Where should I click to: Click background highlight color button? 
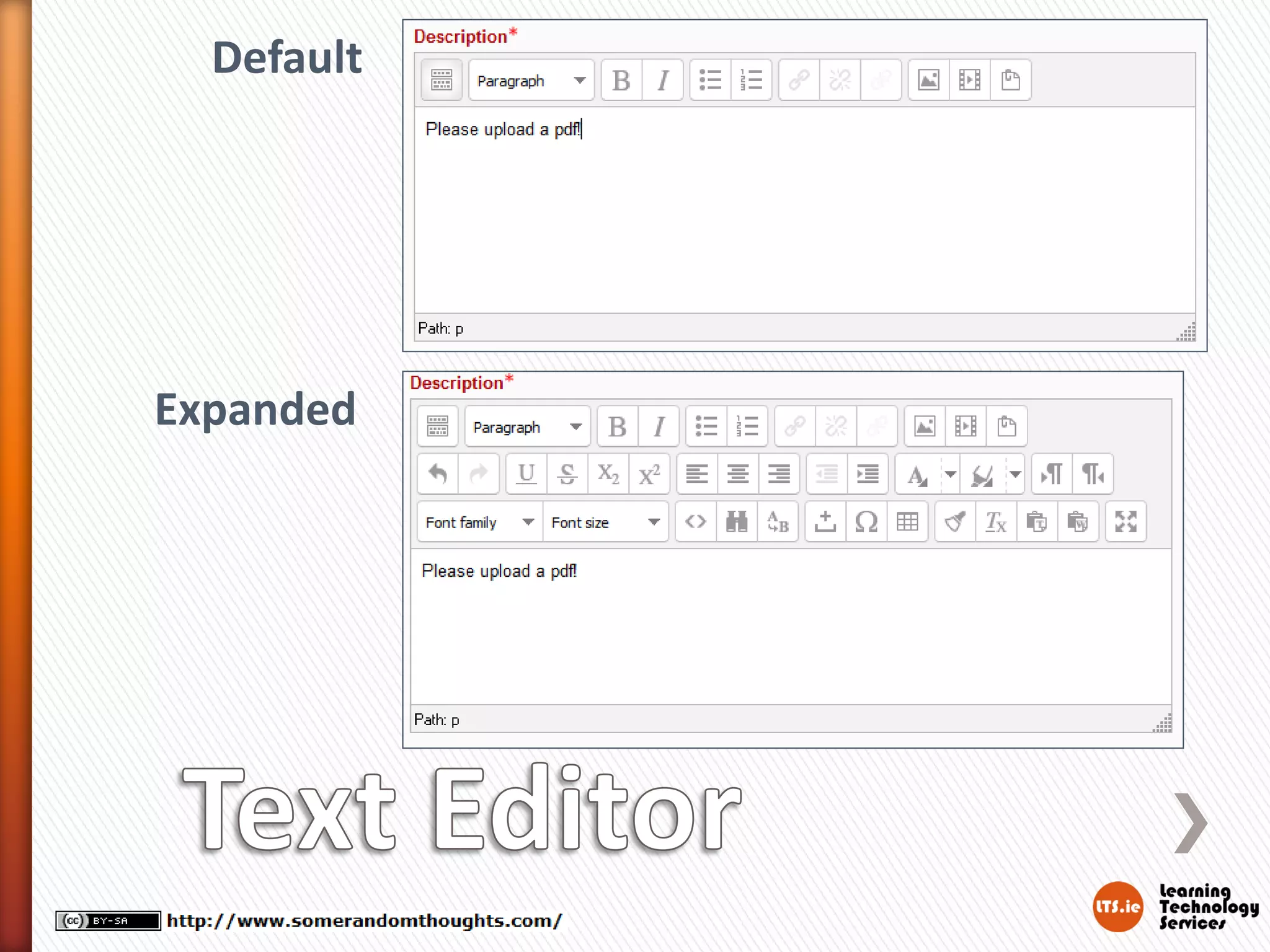click(x=982, y=474)
